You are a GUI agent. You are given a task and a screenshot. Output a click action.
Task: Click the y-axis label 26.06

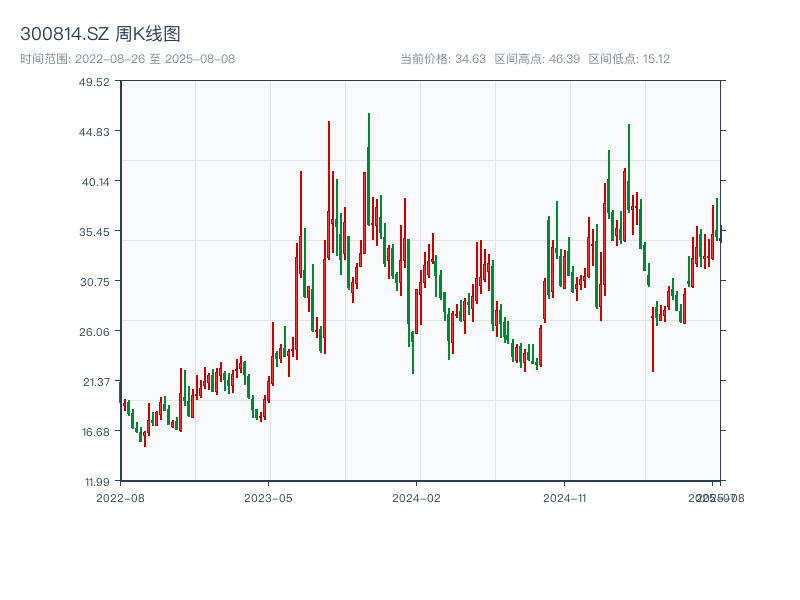coord(94,332)
